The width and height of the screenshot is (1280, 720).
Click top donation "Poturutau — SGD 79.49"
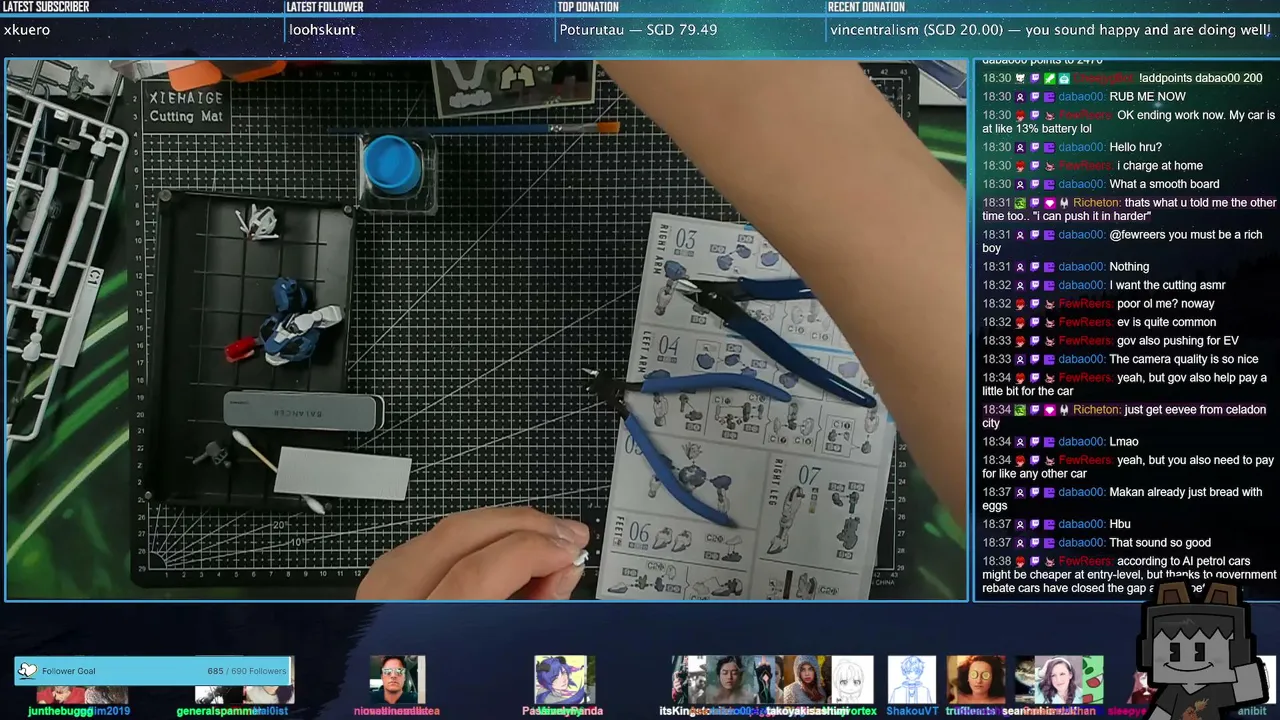pyautogui.click(x=638, y=30)
